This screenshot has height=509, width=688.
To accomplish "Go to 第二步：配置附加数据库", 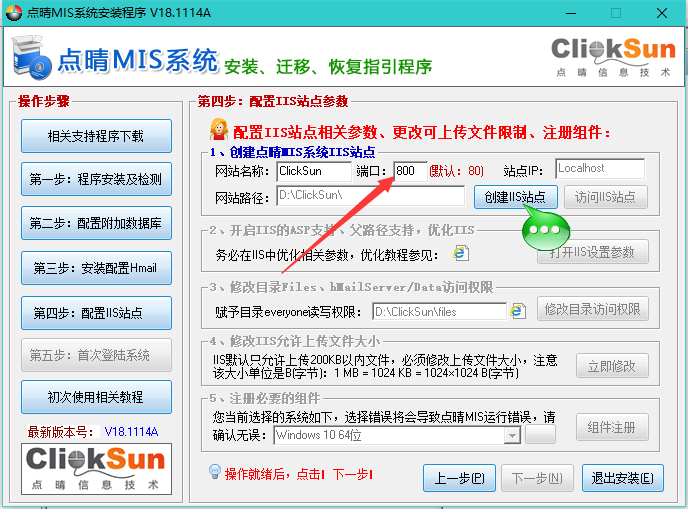I will click(x=96, y=223).
